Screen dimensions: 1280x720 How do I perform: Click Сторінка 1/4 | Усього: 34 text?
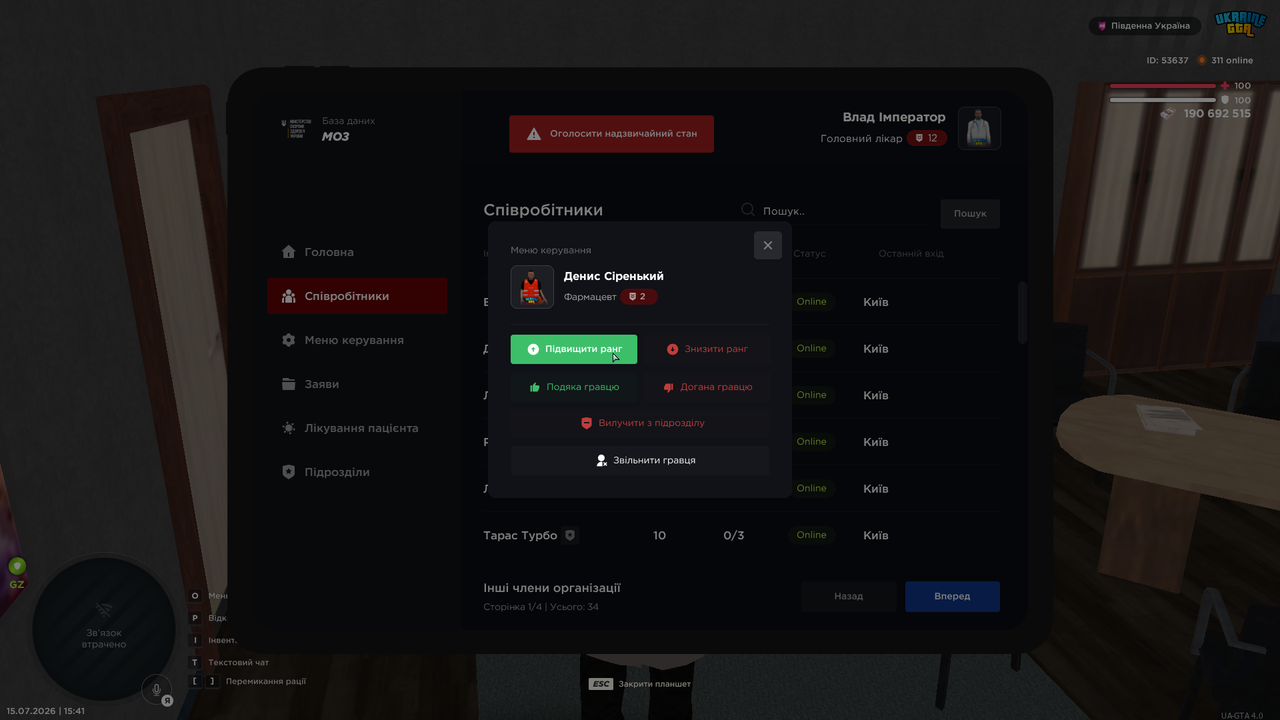[541, 607]
